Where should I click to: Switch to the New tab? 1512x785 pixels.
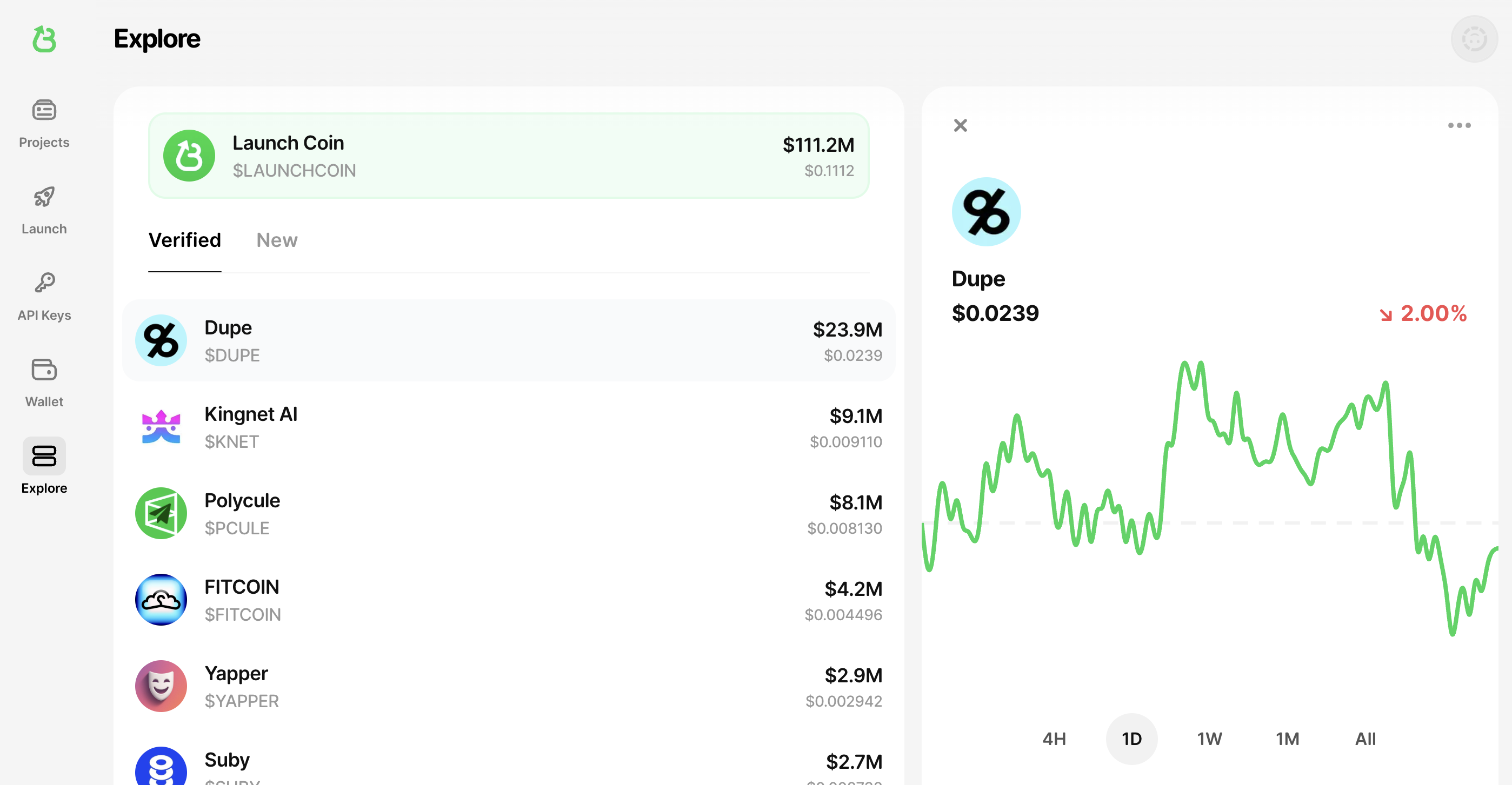coord(276,240)
